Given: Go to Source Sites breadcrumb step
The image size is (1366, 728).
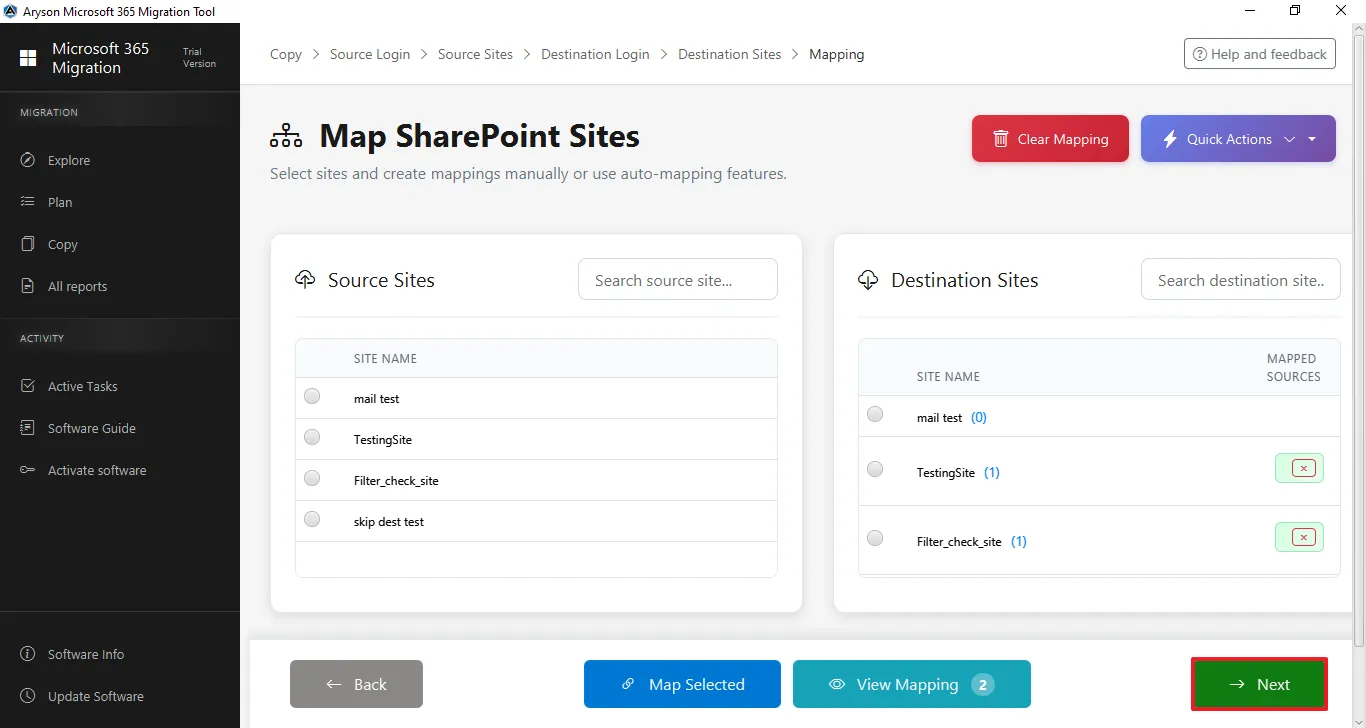Looking at the screenshot, I should (x=475, y=54).
